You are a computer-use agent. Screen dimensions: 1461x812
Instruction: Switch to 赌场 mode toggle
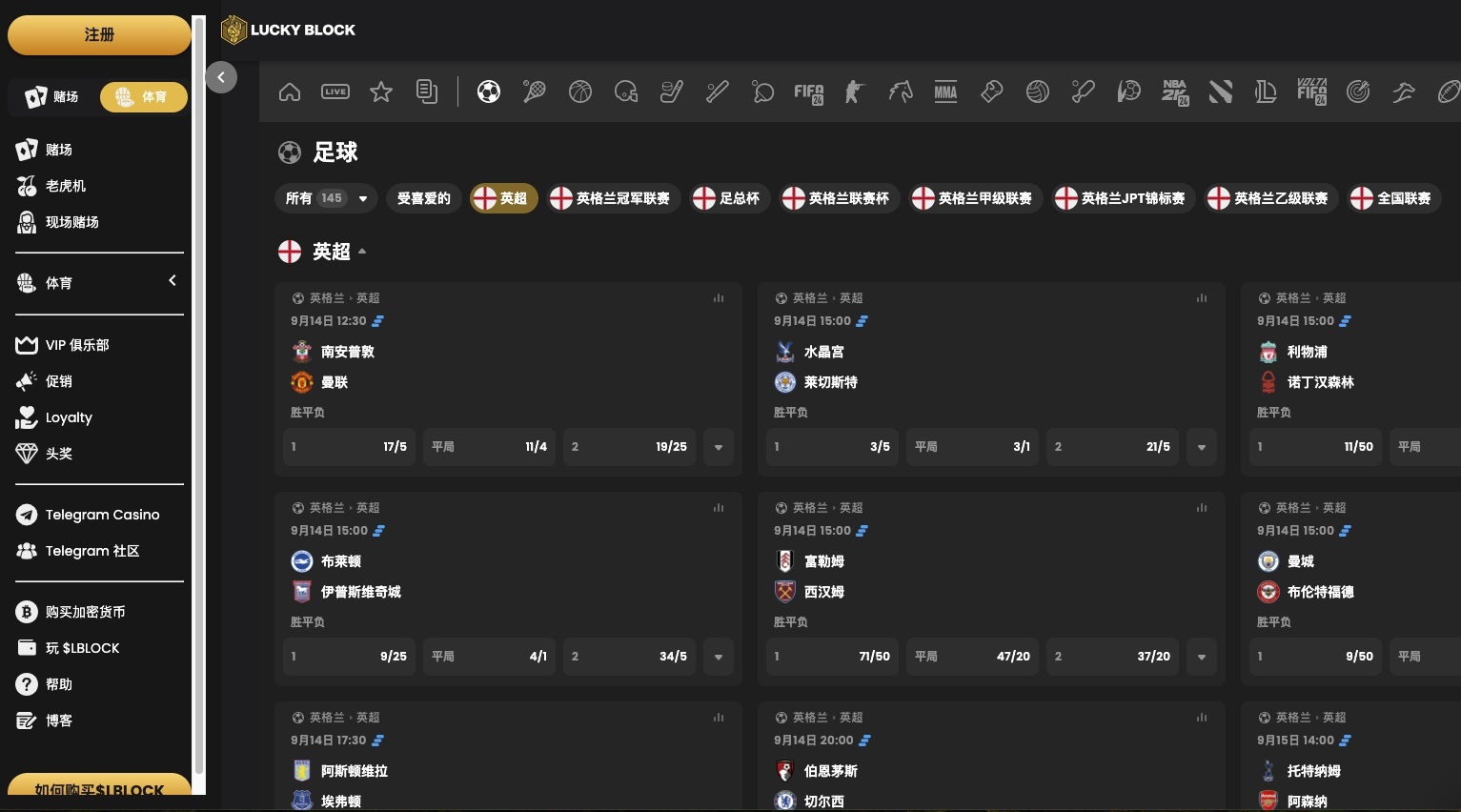[x=52, y=96]
